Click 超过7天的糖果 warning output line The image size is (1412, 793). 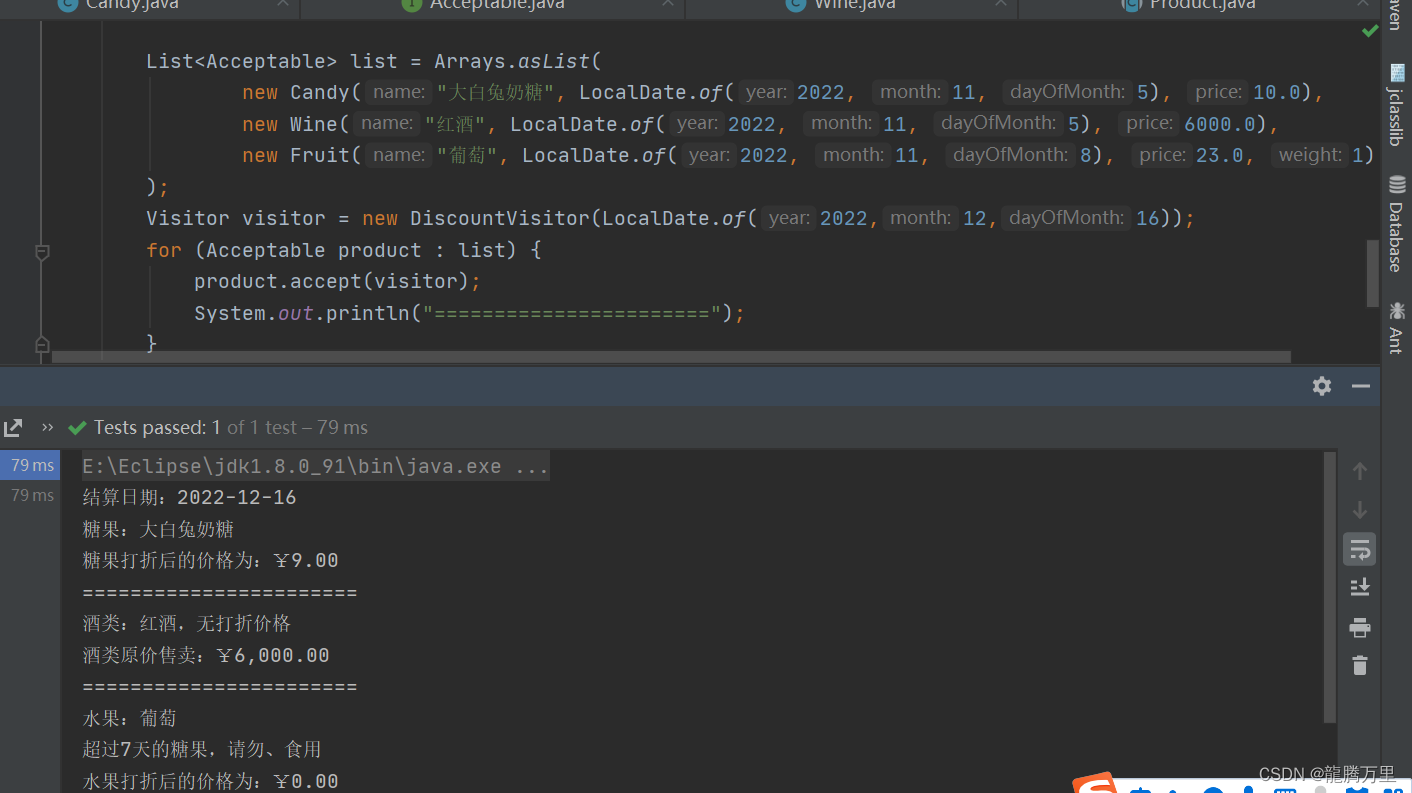(x=201, y=749)
